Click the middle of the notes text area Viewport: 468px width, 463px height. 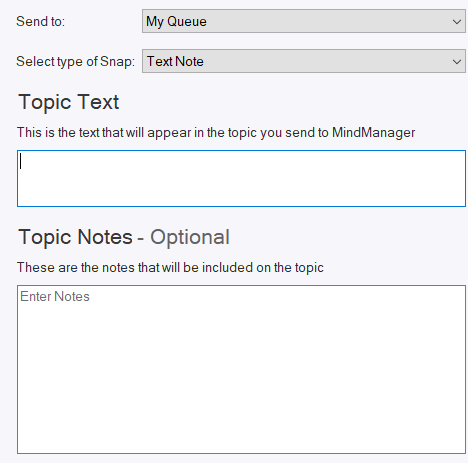coord(241,369)
